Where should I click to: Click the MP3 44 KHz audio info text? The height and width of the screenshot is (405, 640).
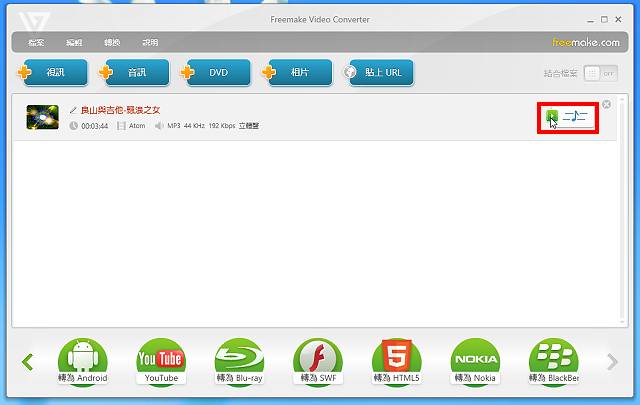coord(213,126)
